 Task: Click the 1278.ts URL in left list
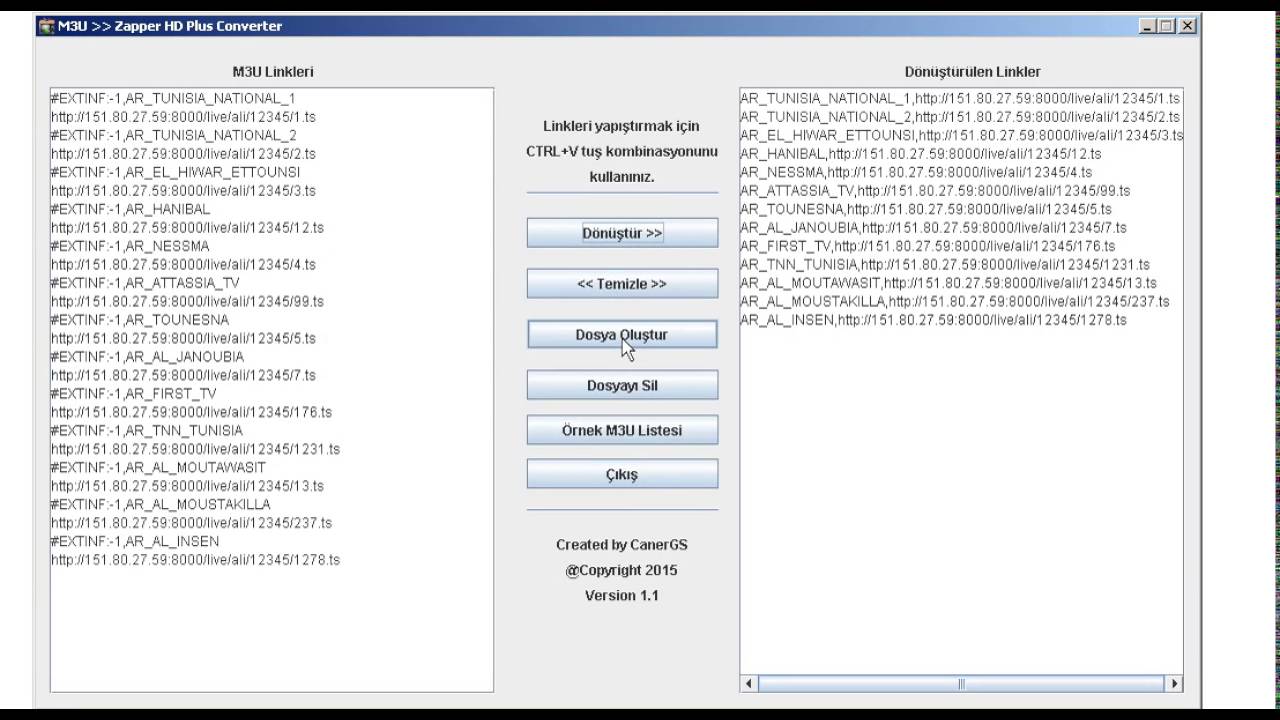(x=195, y=560)
